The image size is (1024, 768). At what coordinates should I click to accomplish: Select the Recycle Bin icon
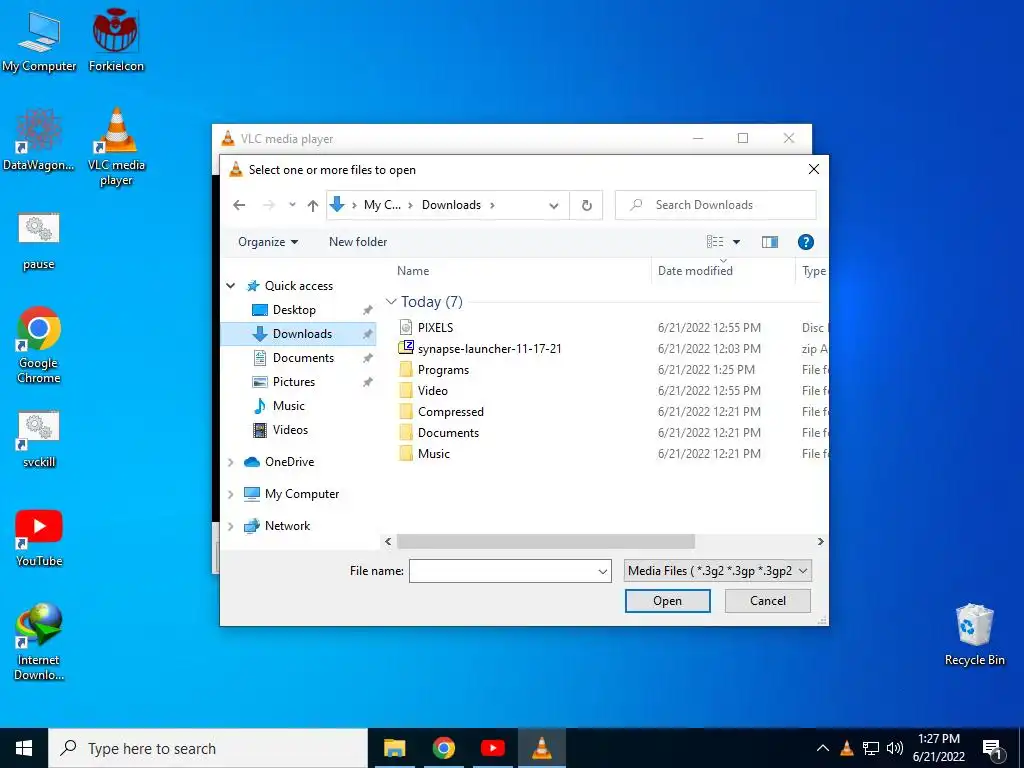(974, 635)
